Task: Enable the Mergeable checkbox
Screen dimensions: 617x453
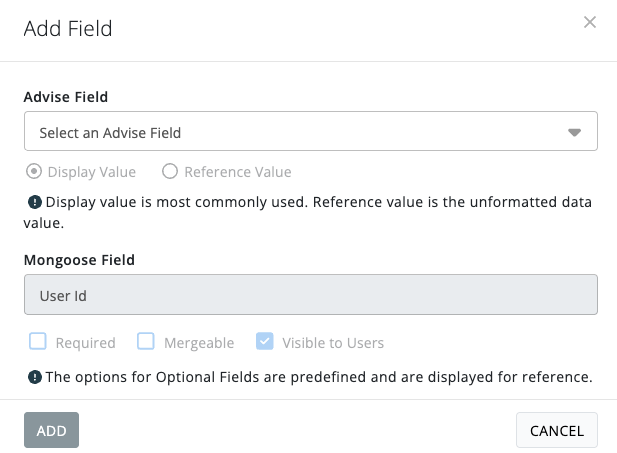Action: point(146,341)
